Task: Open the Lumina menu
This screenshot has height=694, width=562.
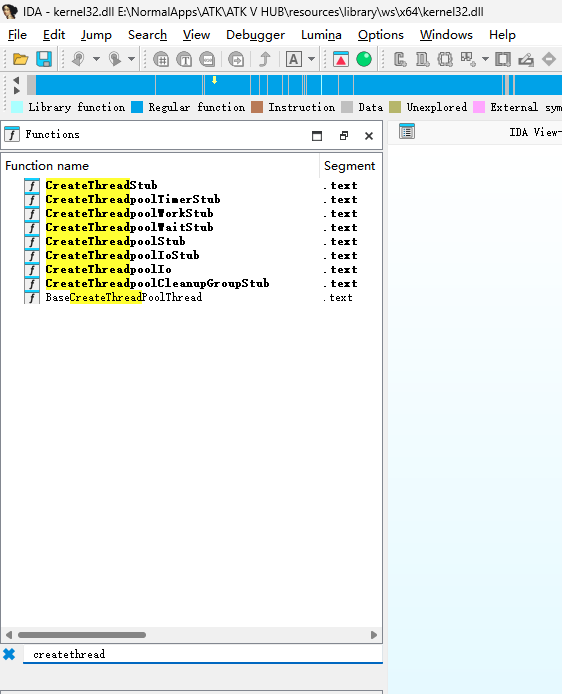Action: coord(321,35)
